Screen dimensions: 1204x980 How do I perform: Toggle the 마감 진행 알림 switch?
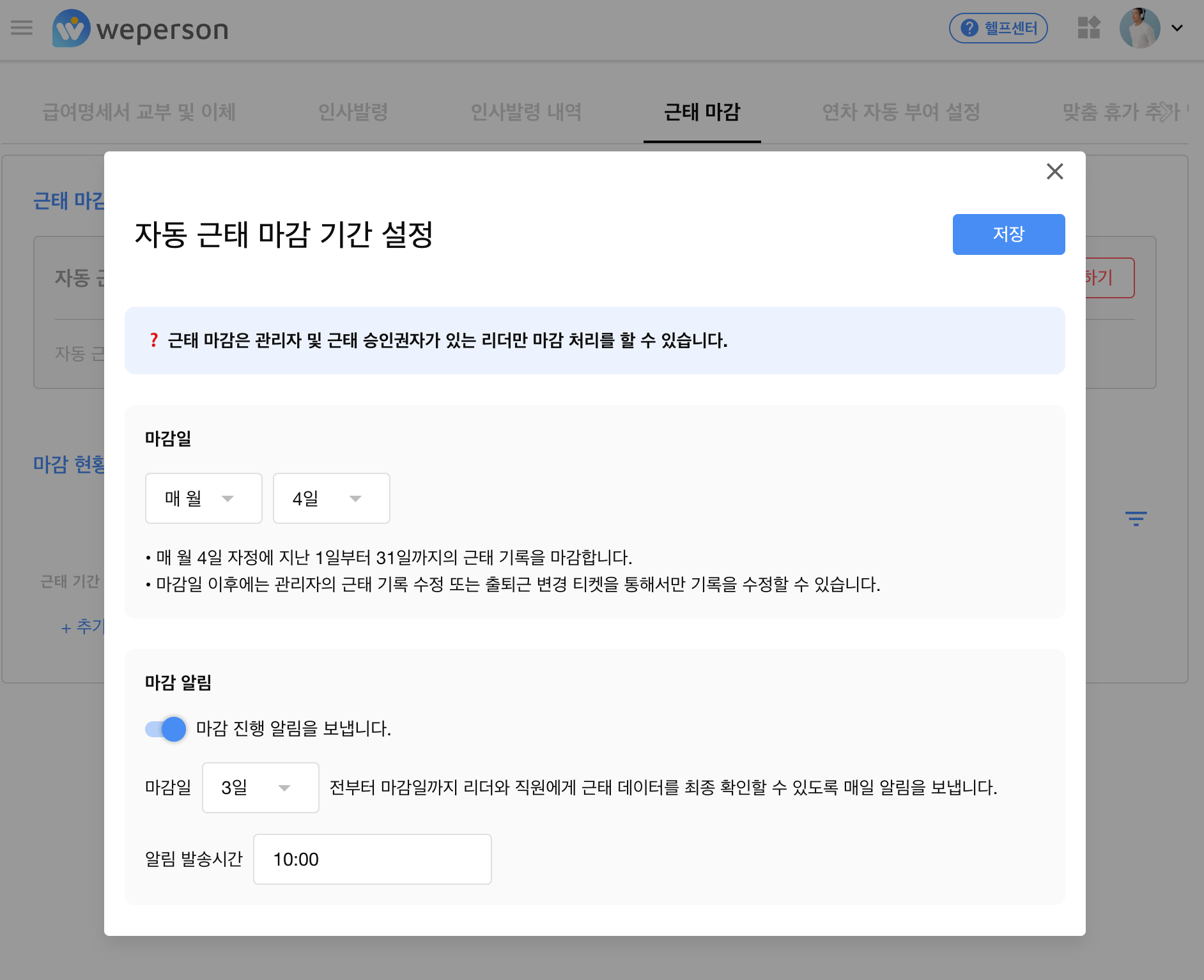pos(166,729)
